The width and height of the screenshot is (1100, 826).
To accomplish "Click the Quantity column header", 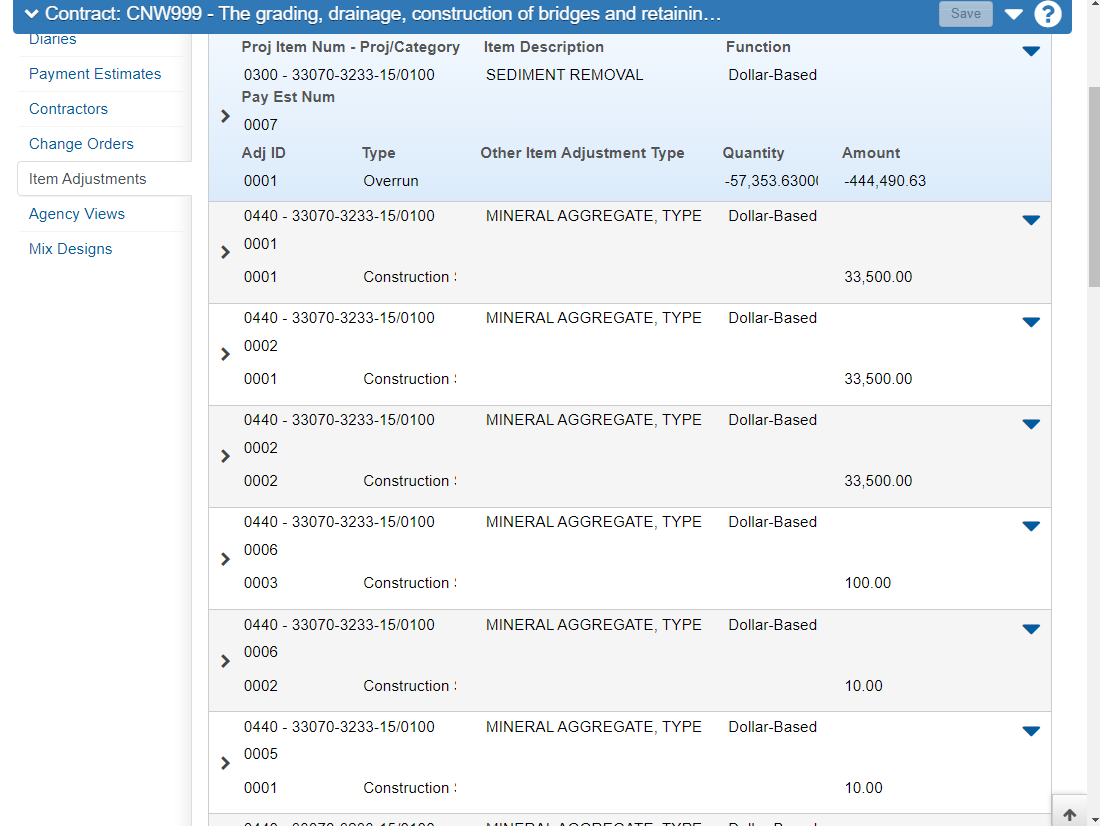I will pyautogui.click(x=753, y=153).
